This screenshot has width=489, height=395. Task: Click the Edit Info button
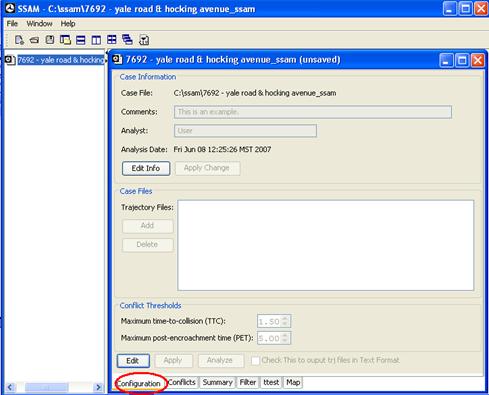pyautogui.click(x=146, y=168)
